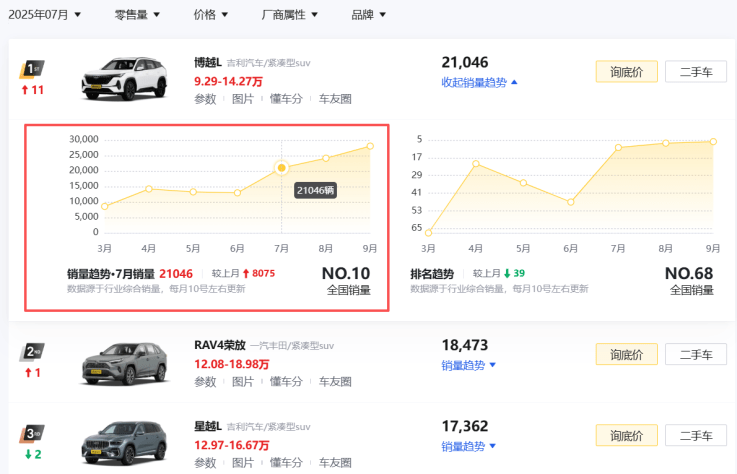Click 7月 highlighted point on sales chart
737x474 pixels.
point(282,167)
